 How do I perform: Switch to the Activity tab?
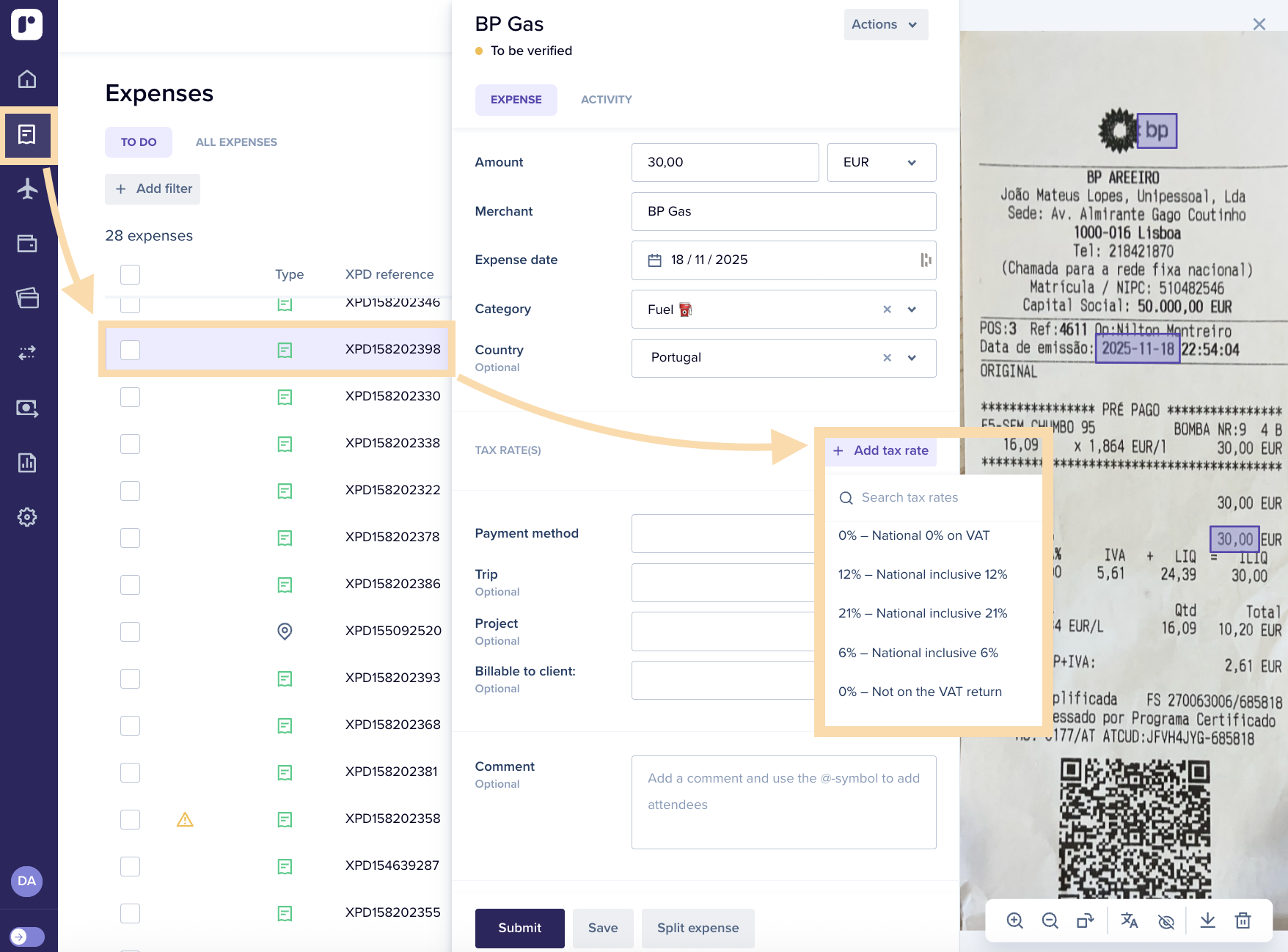point(606,100)
